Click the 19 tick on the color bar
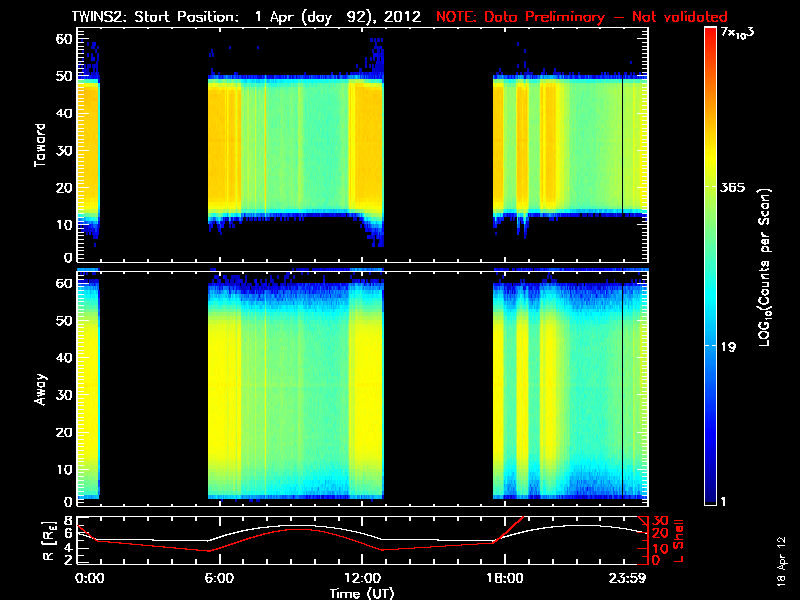The image size is (800, 600). pyautogui.click(x=728, y=347)
